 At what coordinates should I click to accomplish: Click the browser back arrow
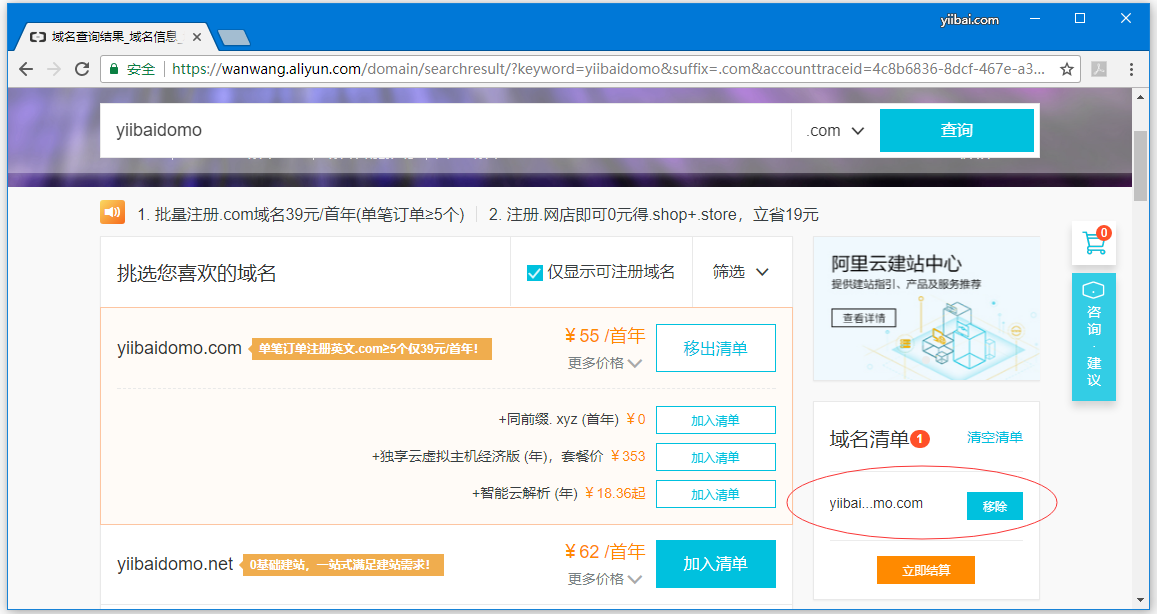(26, 69)
